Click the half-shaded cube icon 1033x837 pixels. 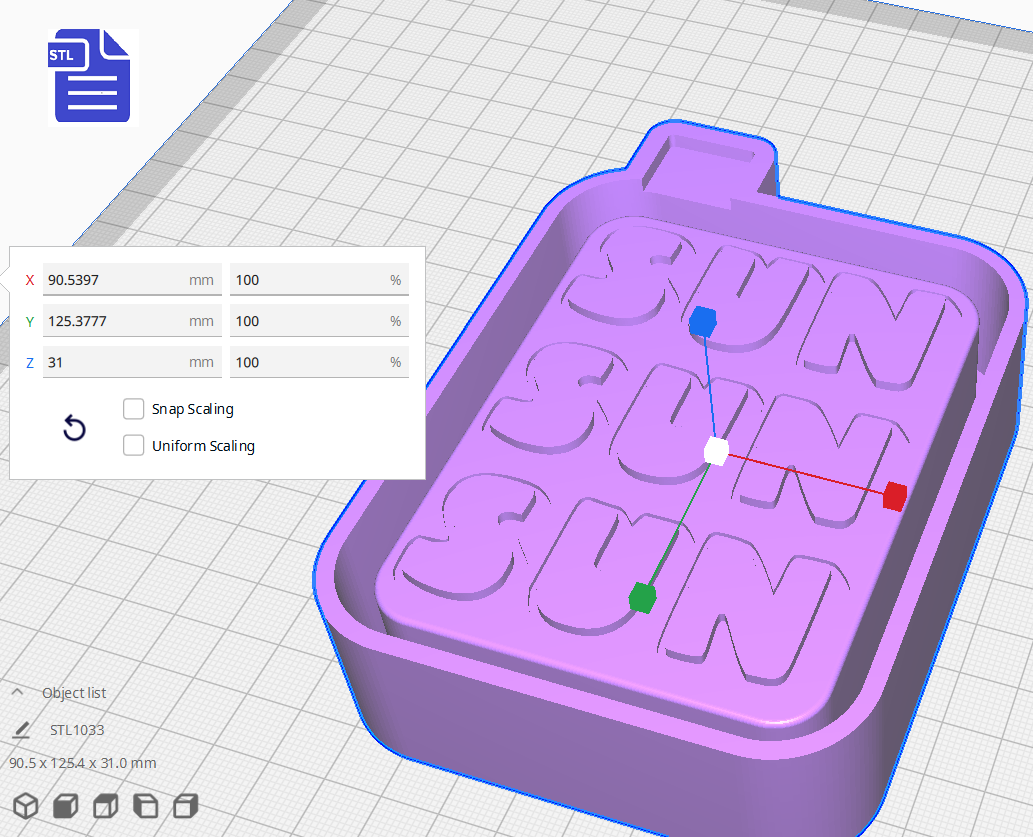pos(104,805)
